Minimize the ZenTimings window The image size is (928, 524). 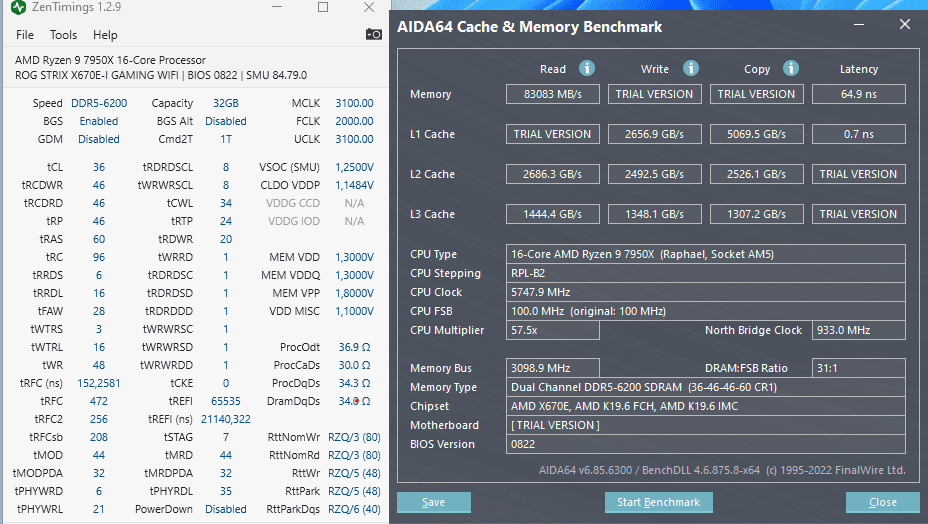pyautogui.click(x=277, y=7)
